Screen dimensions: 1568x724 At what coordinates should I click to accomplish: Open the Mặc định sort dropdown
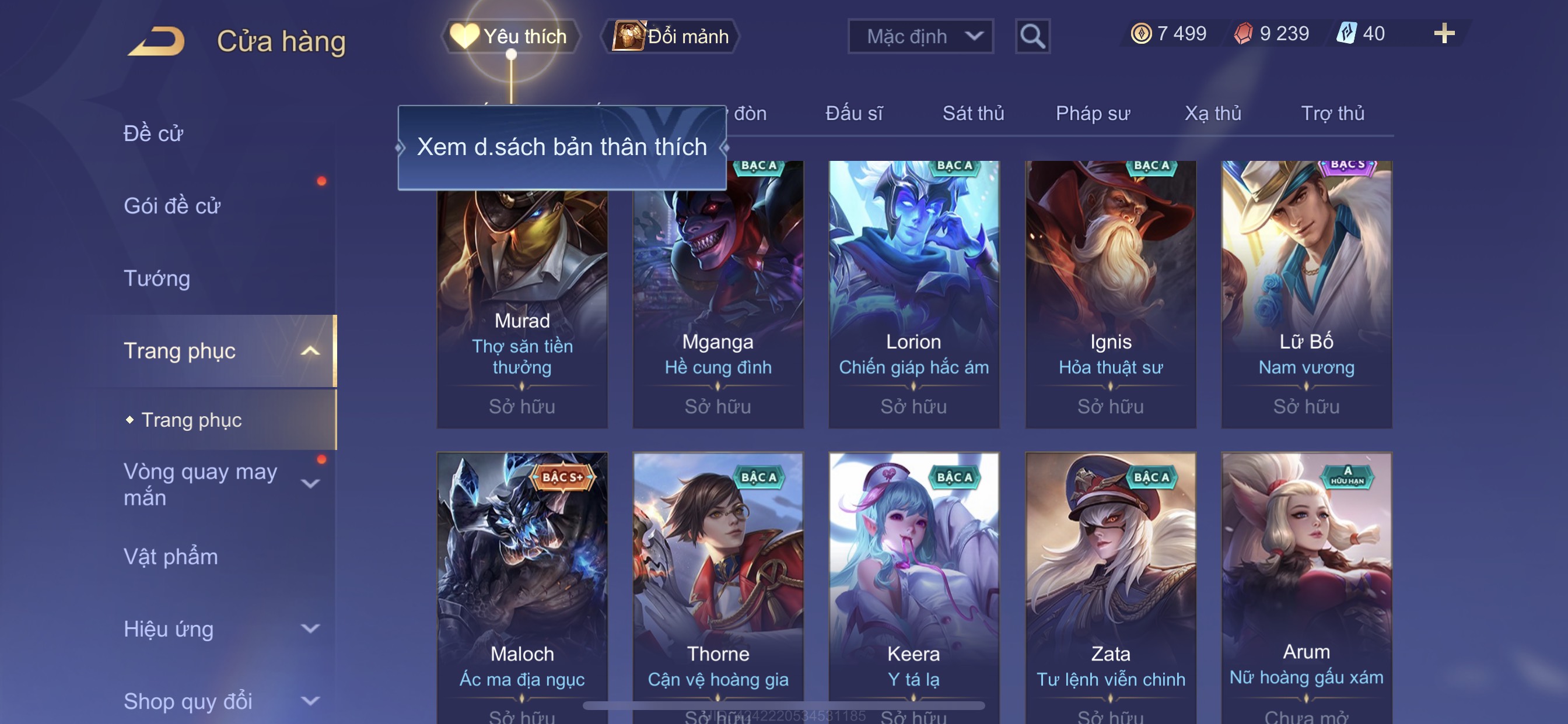pos(921,37)
